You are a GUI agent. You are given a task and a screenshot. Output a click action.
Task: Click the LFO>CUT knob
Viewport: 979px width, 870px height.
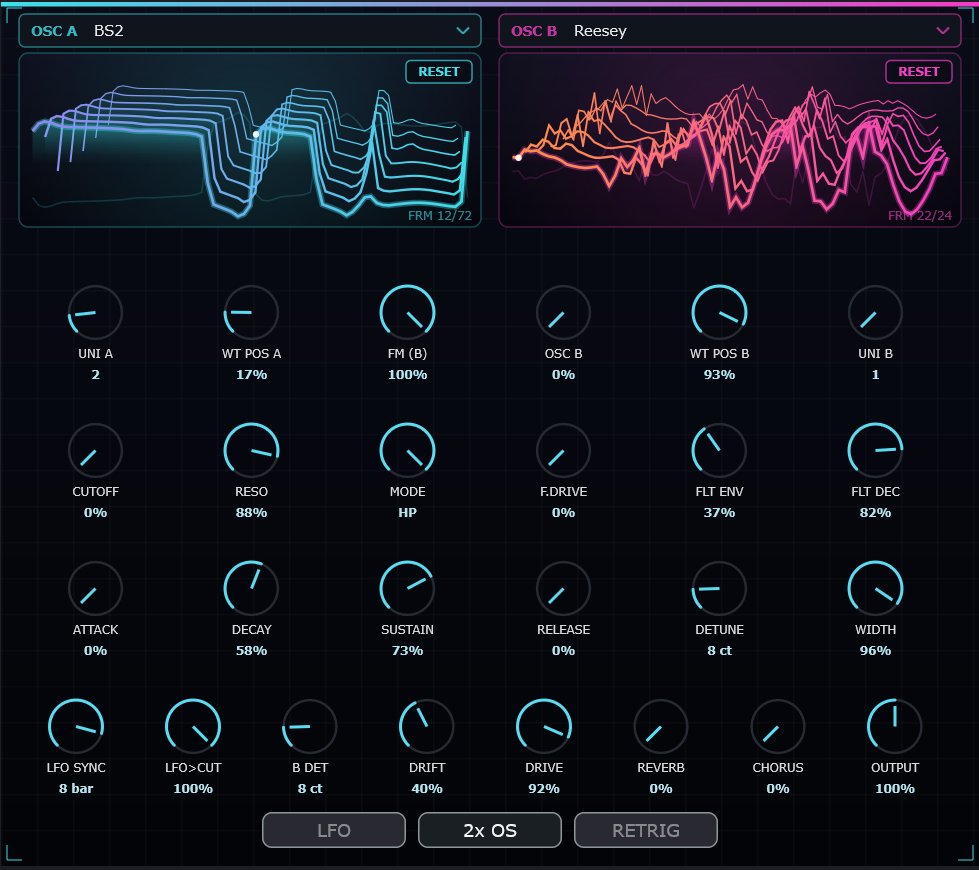[193, 727]
